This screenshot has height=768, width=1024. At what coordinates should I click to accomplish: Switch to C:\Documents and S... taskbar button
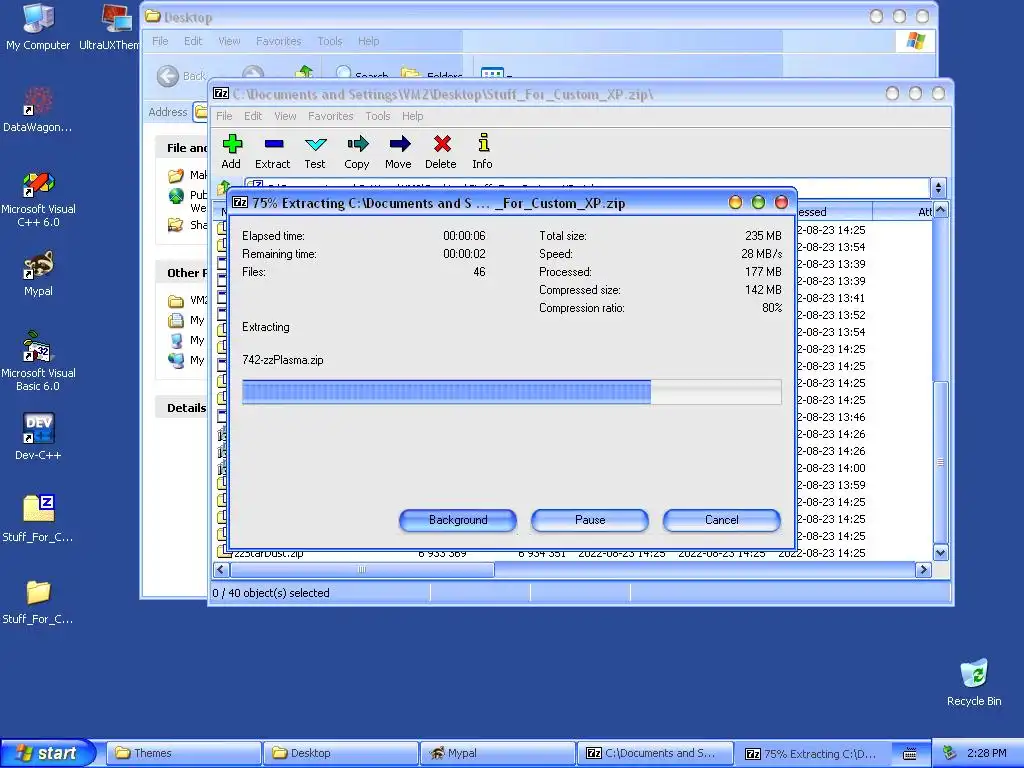coord(654,754)
